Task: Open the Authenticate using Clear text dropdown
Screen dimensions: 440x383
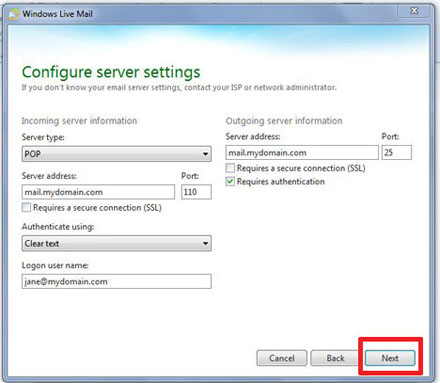Action: point(117,243)
